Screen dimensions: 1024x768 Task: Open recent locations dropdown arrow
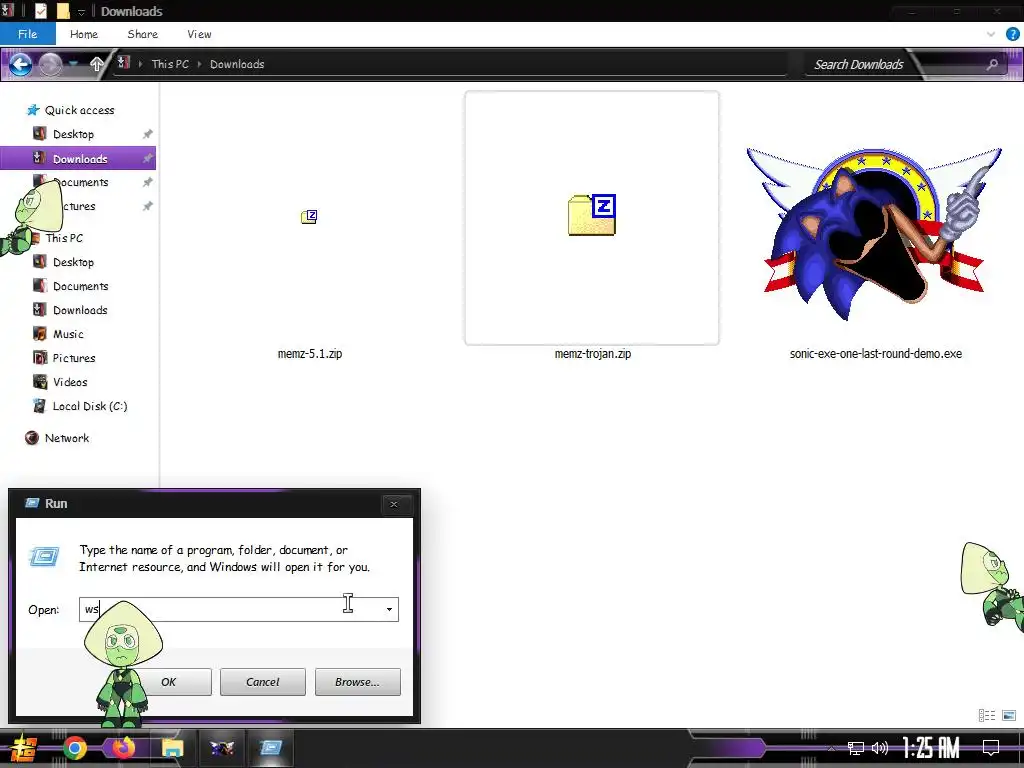tap(73, 63)
